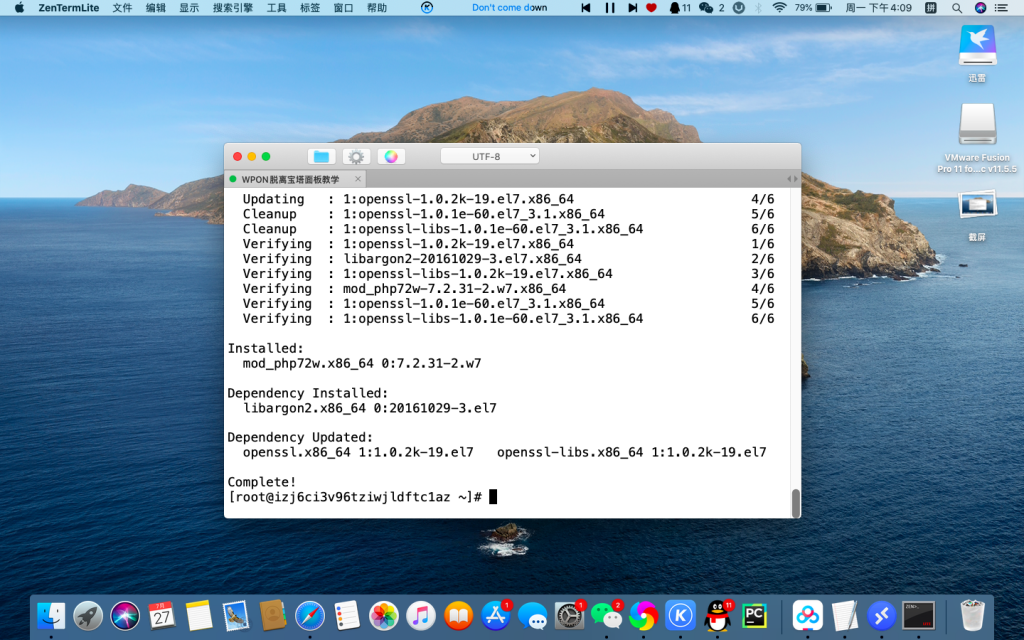The width and height of the screenshot is (1024, 640).
Task: Select the WPON脱离宝塔面板教学 tab
Action: tap(291, 179)
